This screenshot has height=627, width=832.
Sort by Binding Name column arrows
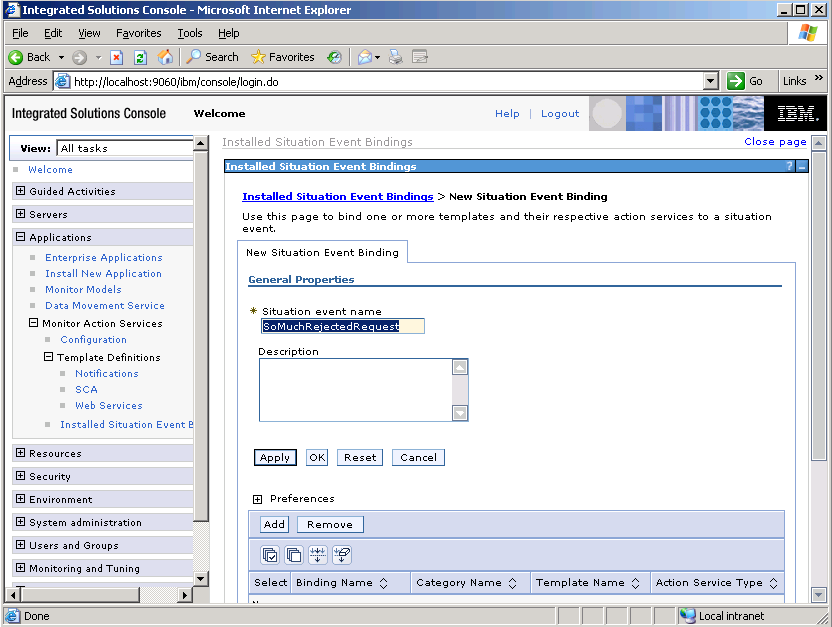pos(384,584)
